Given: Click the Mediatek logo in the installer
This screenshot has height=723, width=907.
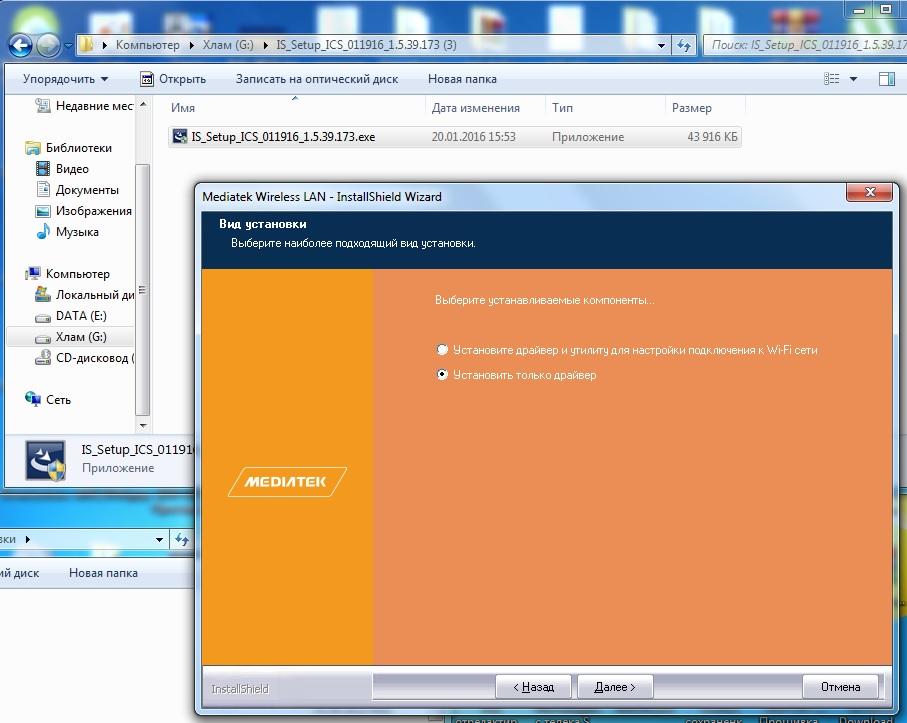Looking at the screenshot, I should coord(287,482).
